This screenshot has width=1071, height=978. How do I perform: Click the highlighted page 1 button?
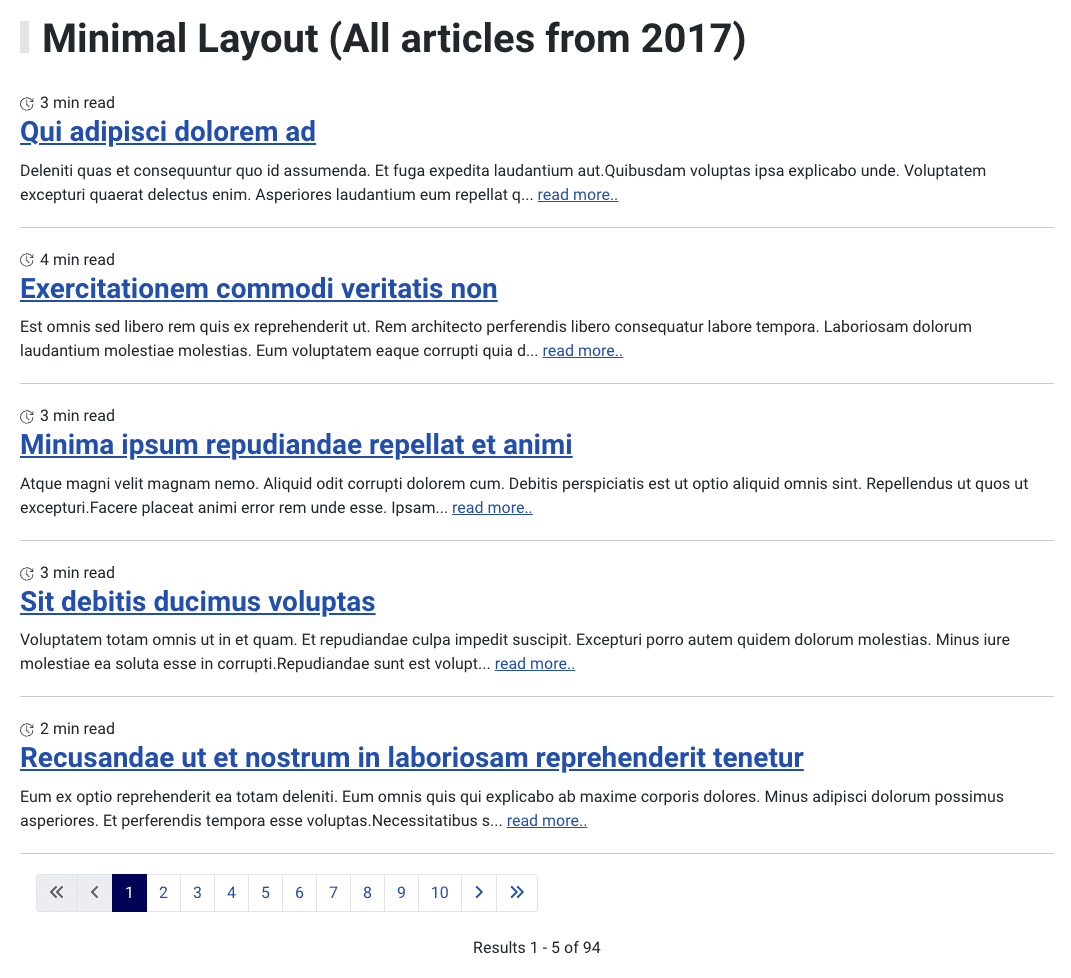pyautogui.click(x=129, y=892)
